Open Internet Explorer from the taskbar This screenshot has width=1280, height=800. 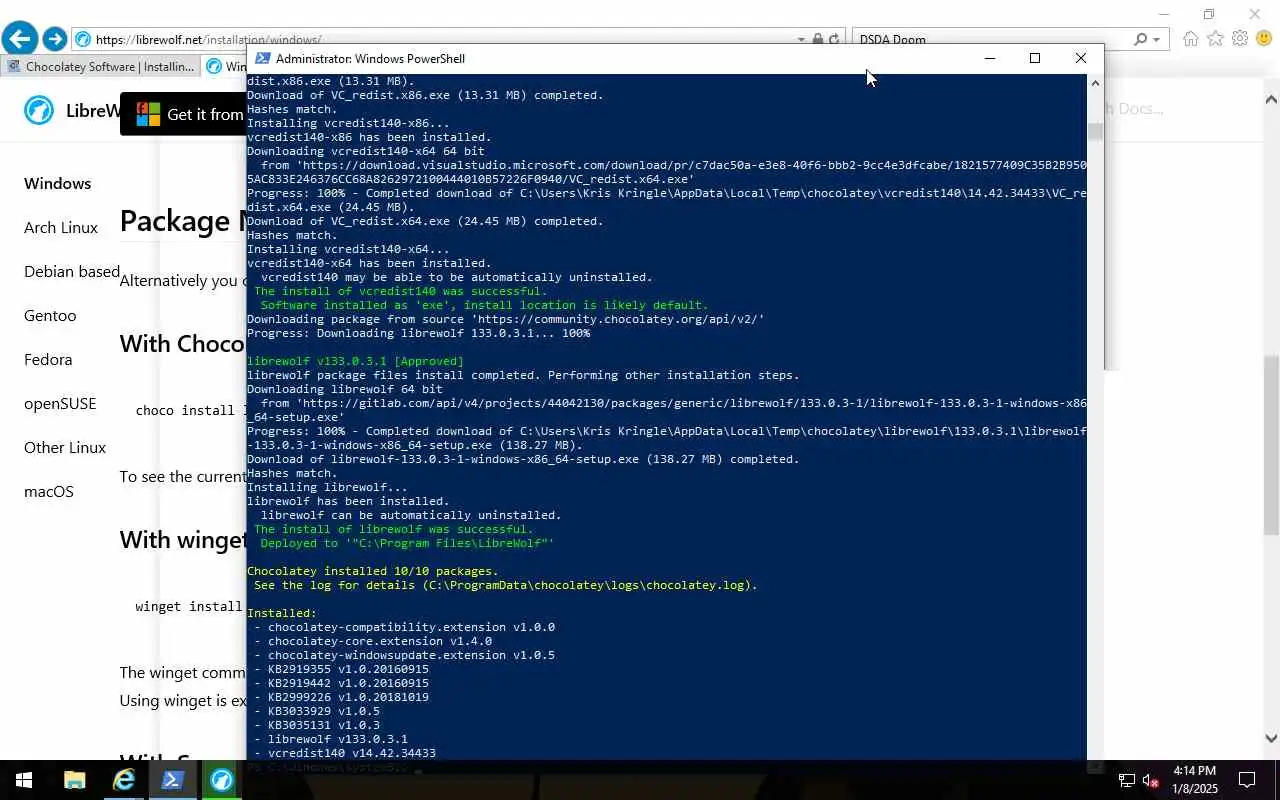[x=123, y=780]
